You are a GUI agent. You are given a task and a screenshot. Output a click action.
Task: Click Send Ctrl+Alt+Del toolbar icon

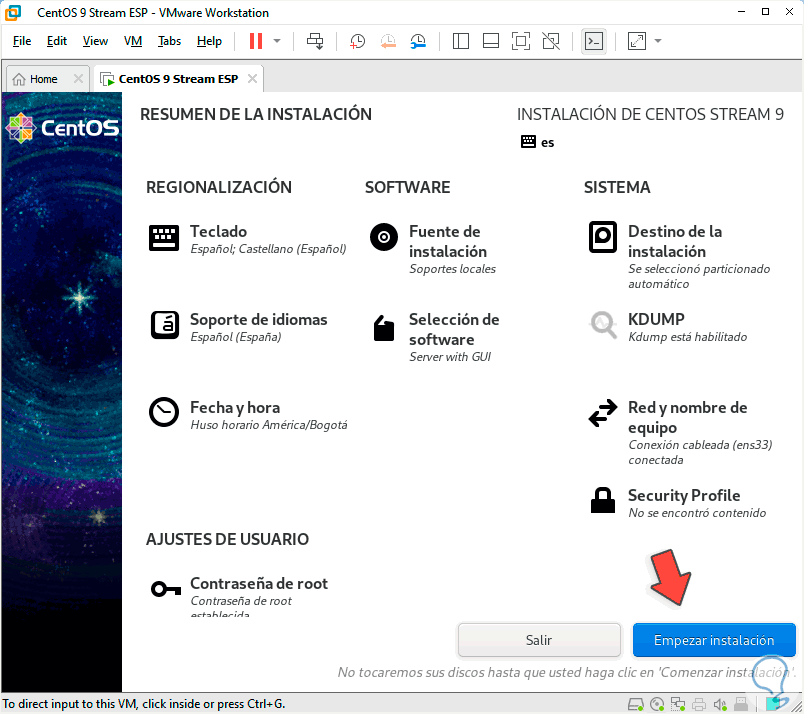pos(315,41)
